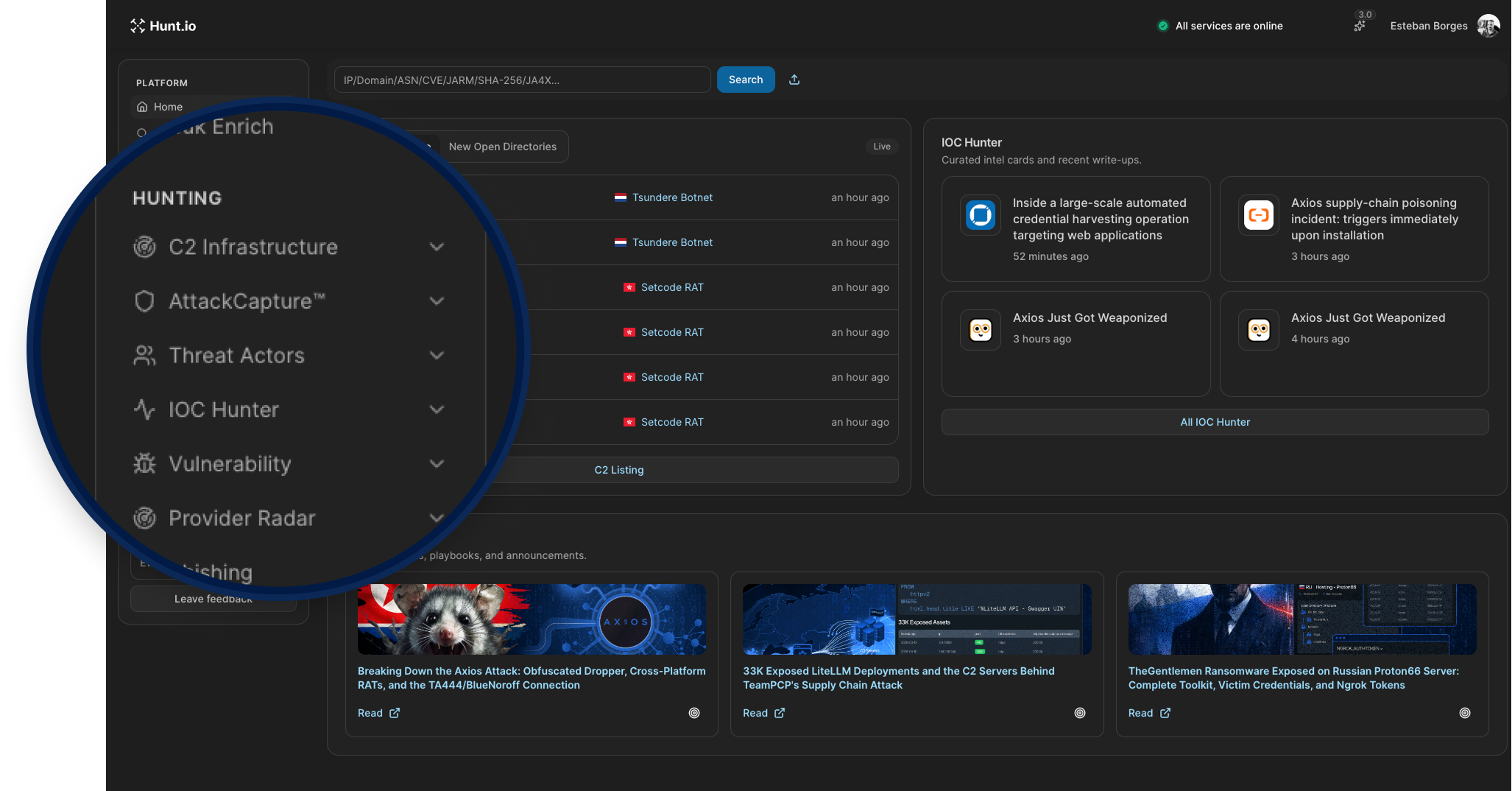This screenshot has height=791, width=1512.
Task: Open the Proton66 ransomware thumbnail
Action: pyautogui.click(x=1302, y=619)
